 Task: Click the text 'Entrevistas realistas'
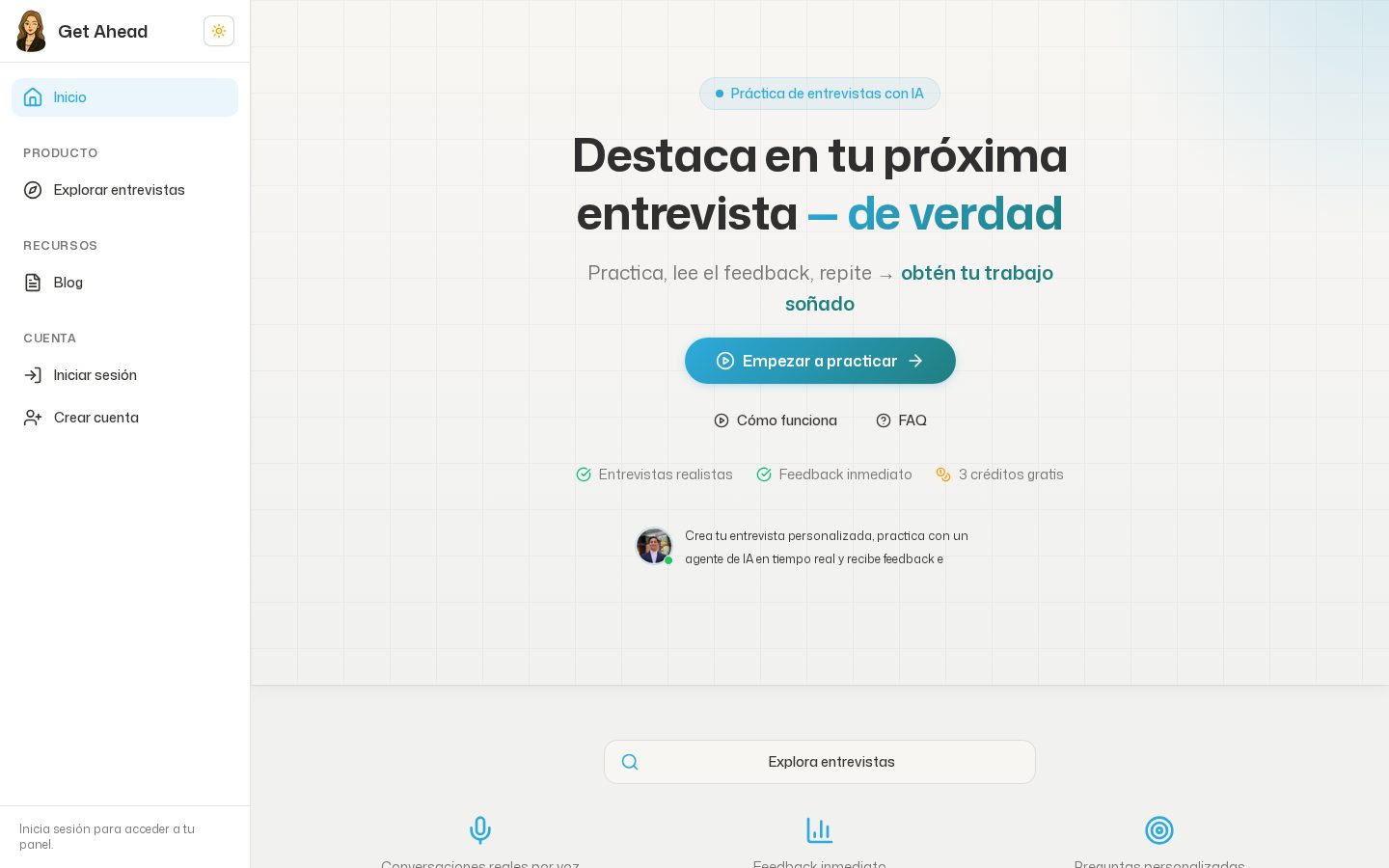pos(666,475)
